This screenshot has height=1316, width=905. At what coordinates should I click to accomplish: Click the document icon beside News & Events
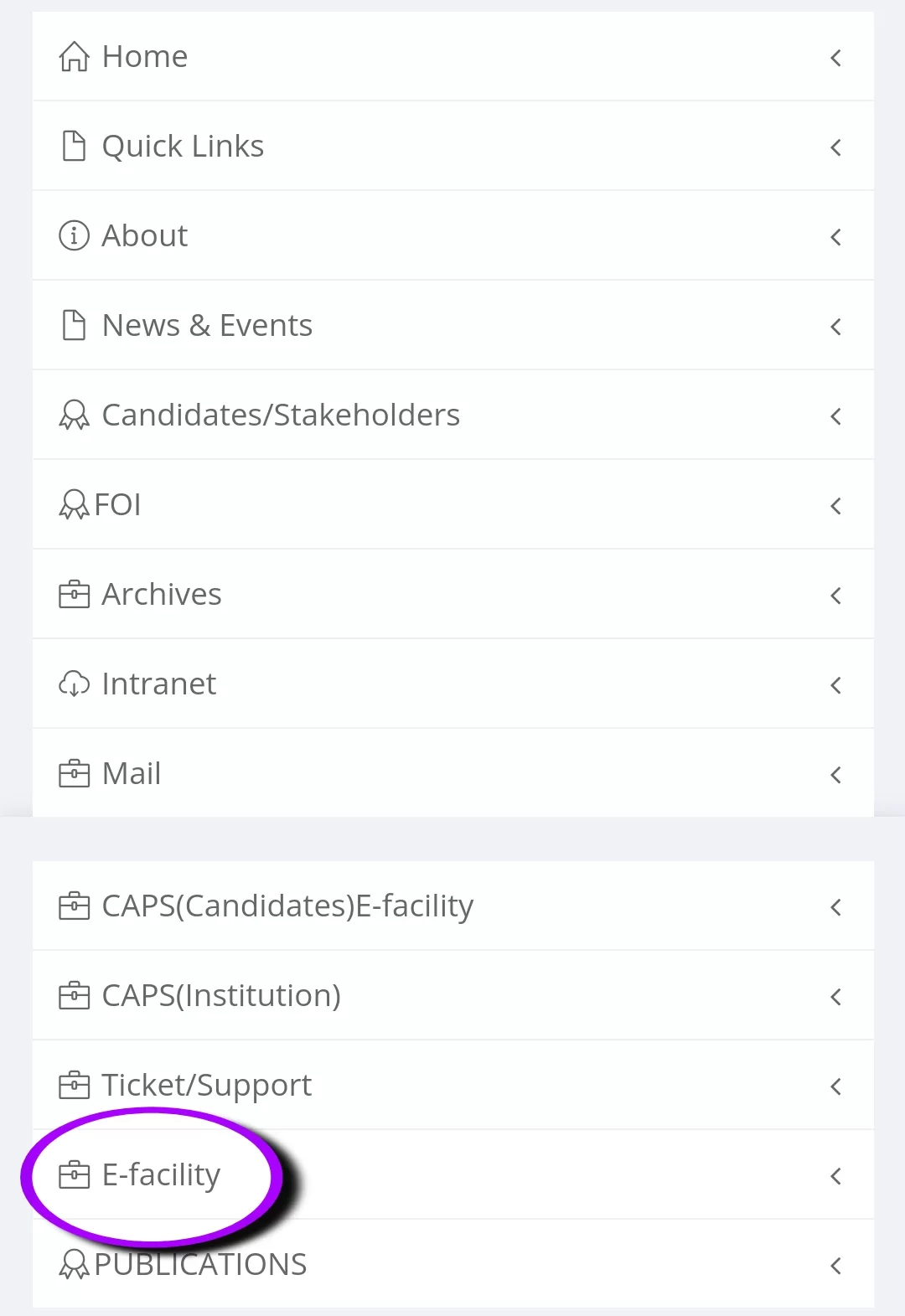coord(74,326)
